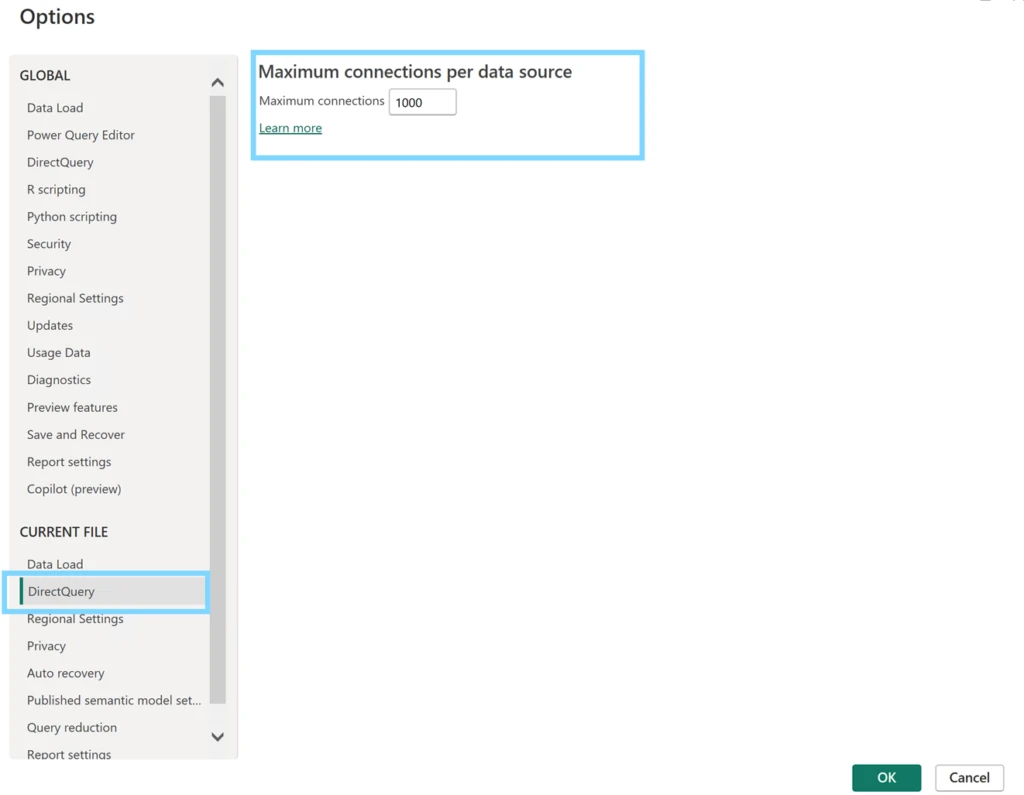View the Security settings page
This screenshot has height=795, width=1024.
[x=48, y=243]
